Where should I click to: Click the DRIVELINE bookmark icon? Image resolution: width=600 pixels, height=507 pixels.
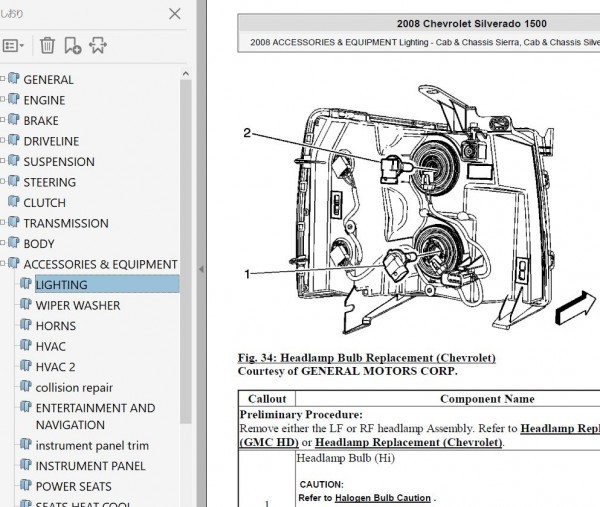(13, 140)
